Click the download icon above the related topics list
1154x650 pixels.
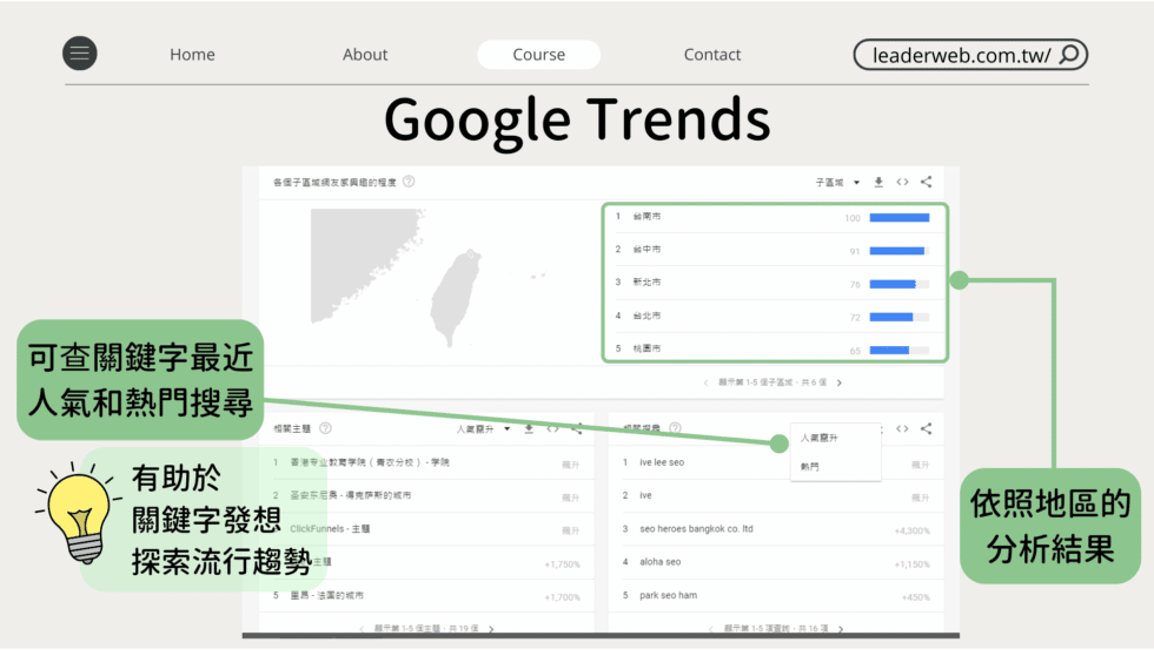click(527, 429)
